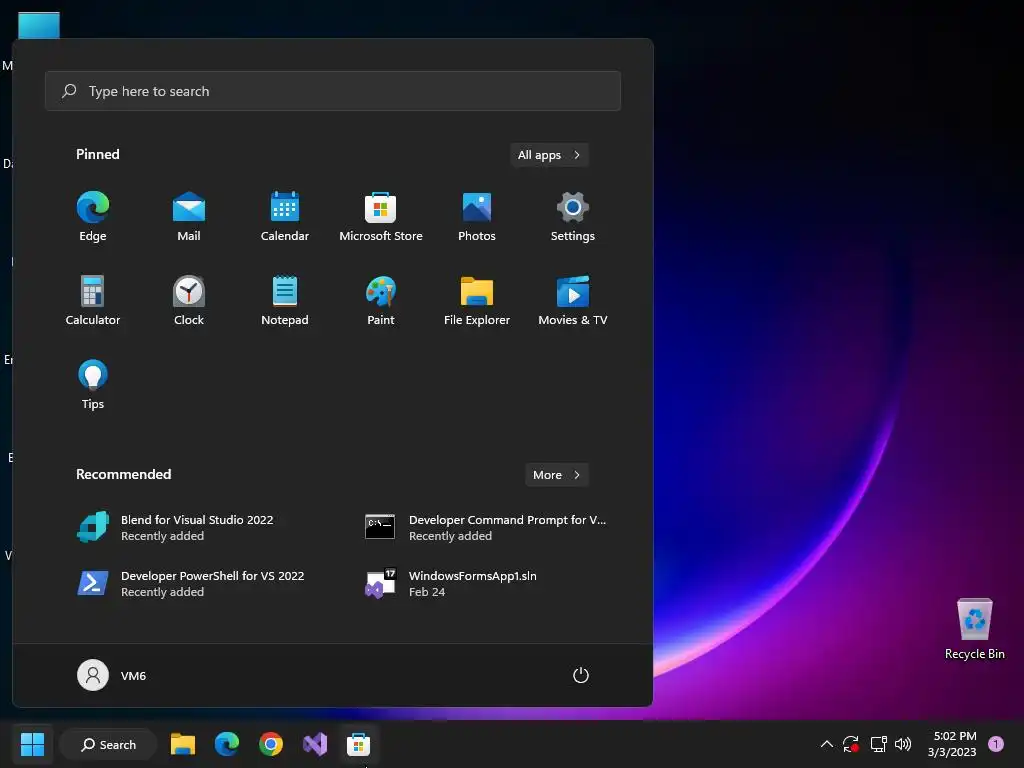Open the taskbar Search box
Image resolution: width=1024 pixels, height=768 pixels.
[108, 744]
